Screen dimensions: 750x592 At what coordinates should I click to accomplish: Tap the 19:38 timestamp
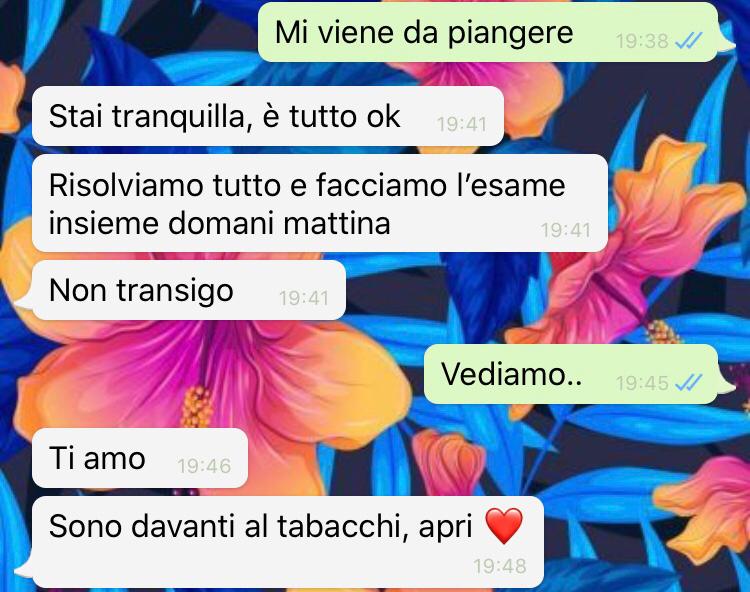pos(642,41)
